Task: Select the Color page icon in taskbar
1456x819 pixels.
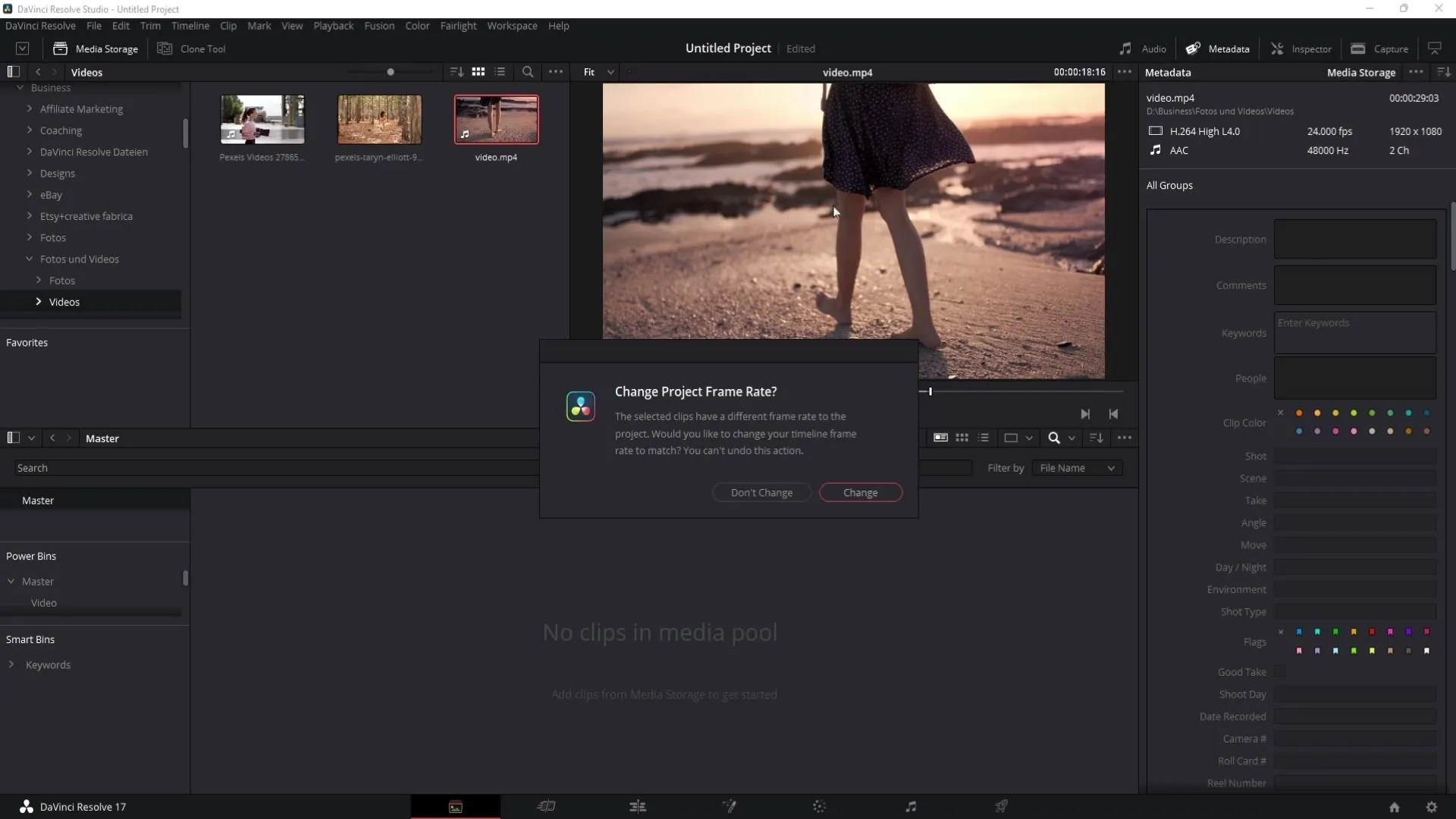Action: tap(819, 806)
